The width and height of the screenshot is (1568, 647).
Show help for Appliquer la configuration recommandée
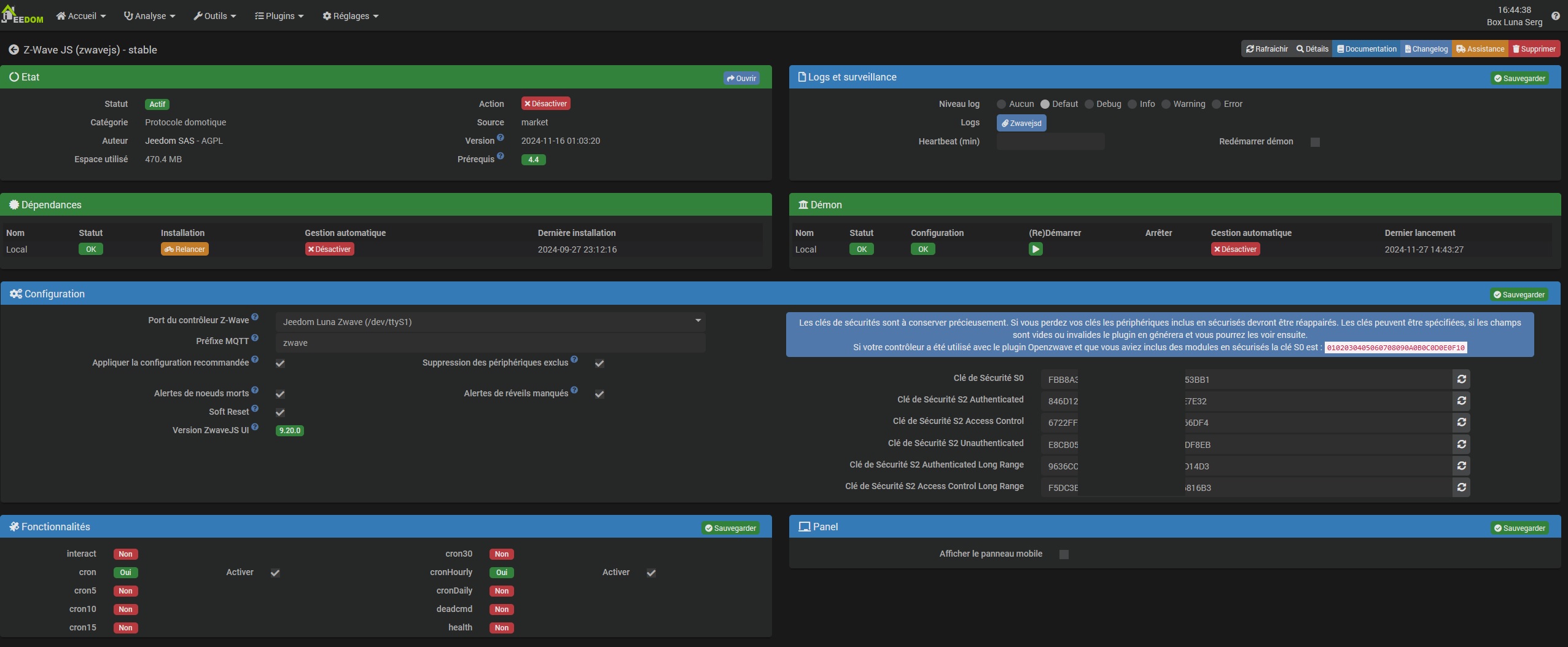coord(255,359)
